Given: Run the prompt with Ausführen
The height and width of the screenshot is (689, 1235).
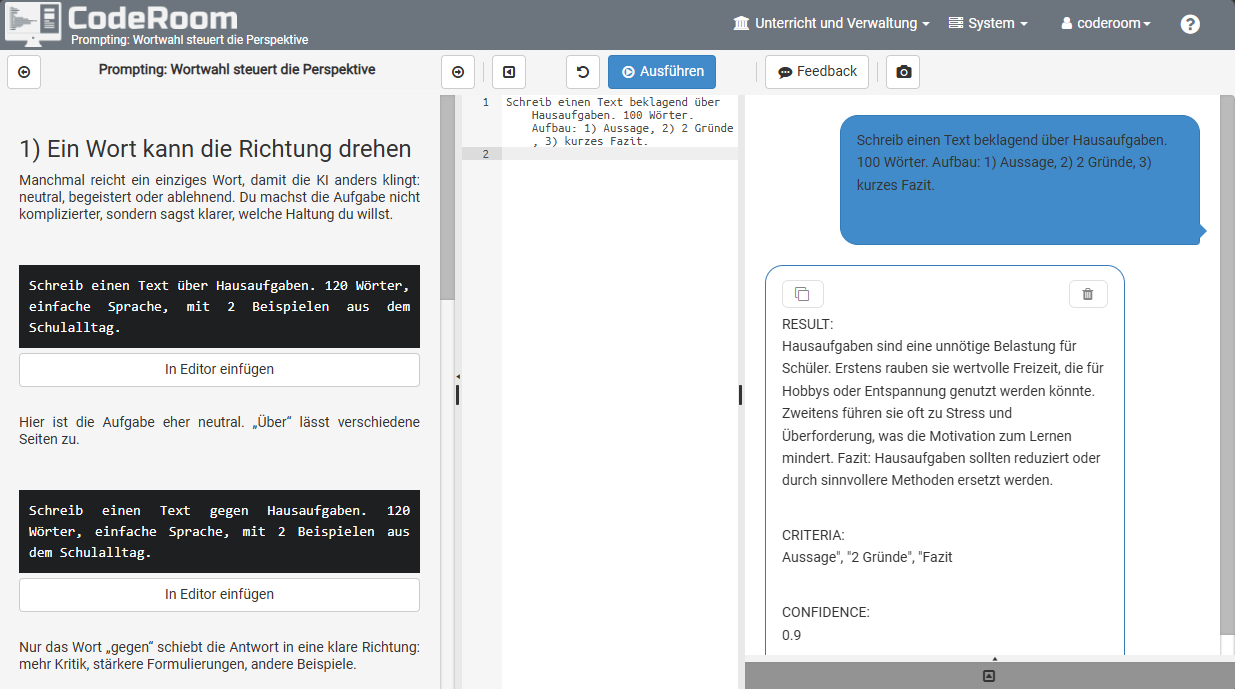Looking at the screenshot, I should [x=661, y=71].
